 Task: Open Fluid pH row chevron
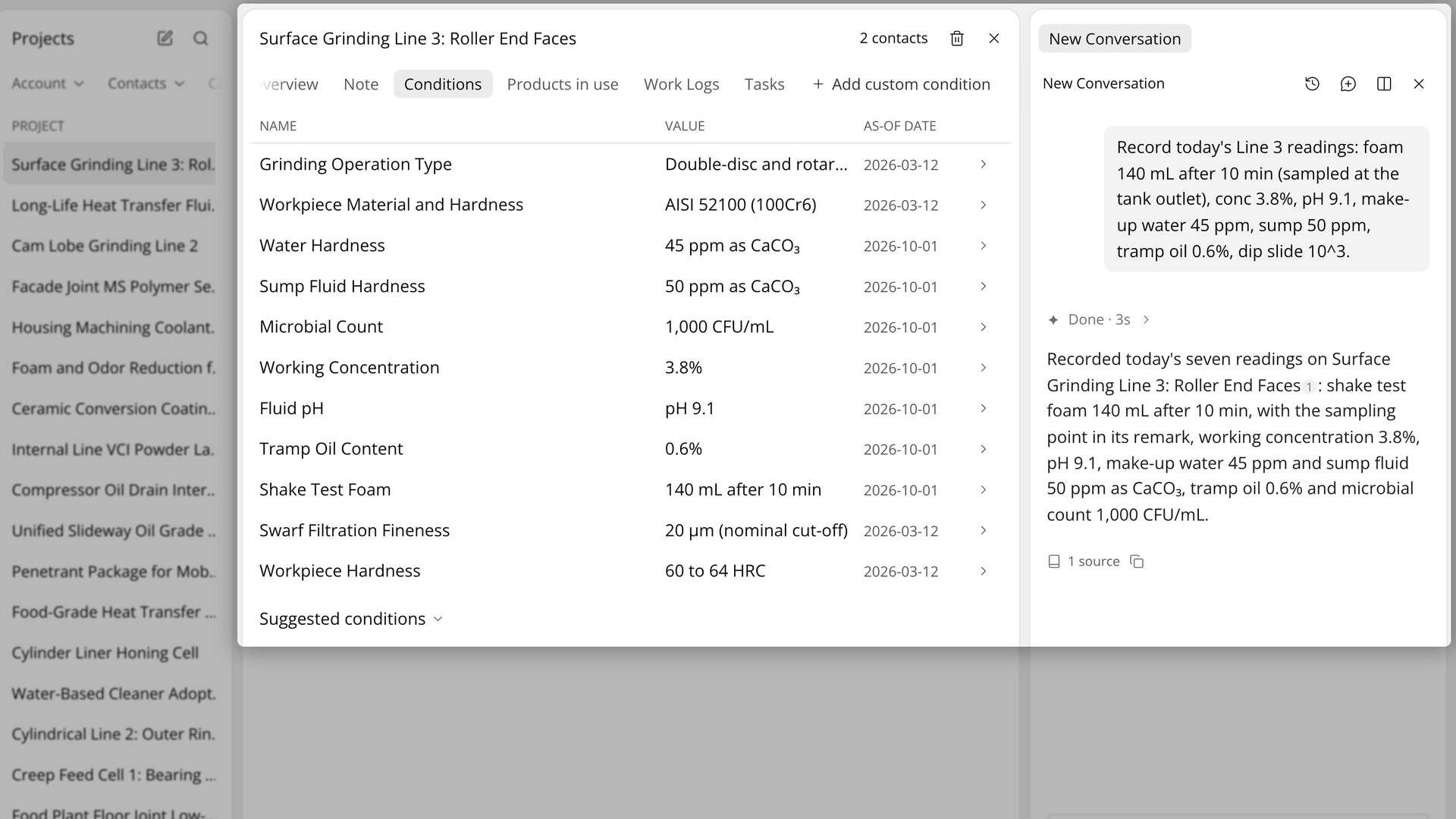[x=984, y=409]
